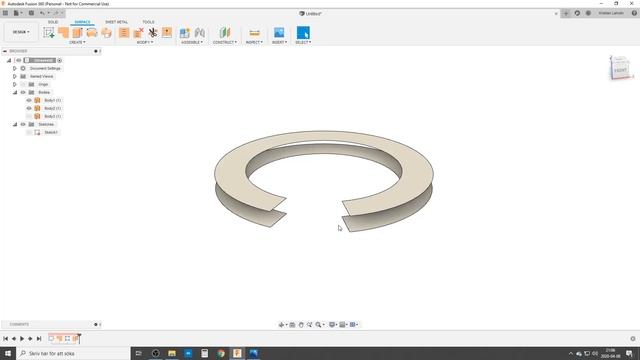Switch to the Surface tab
This screenshot has width=640, height=360.
(82, 22)
